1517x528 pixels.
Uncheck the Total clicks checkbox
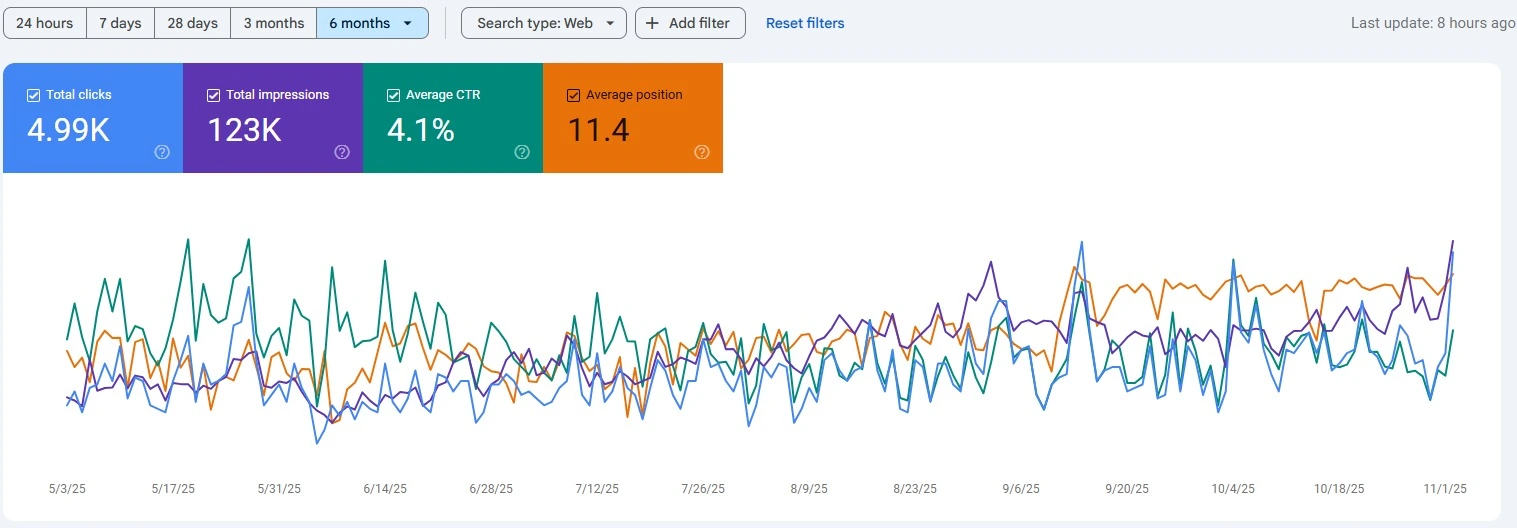[33, 95]
